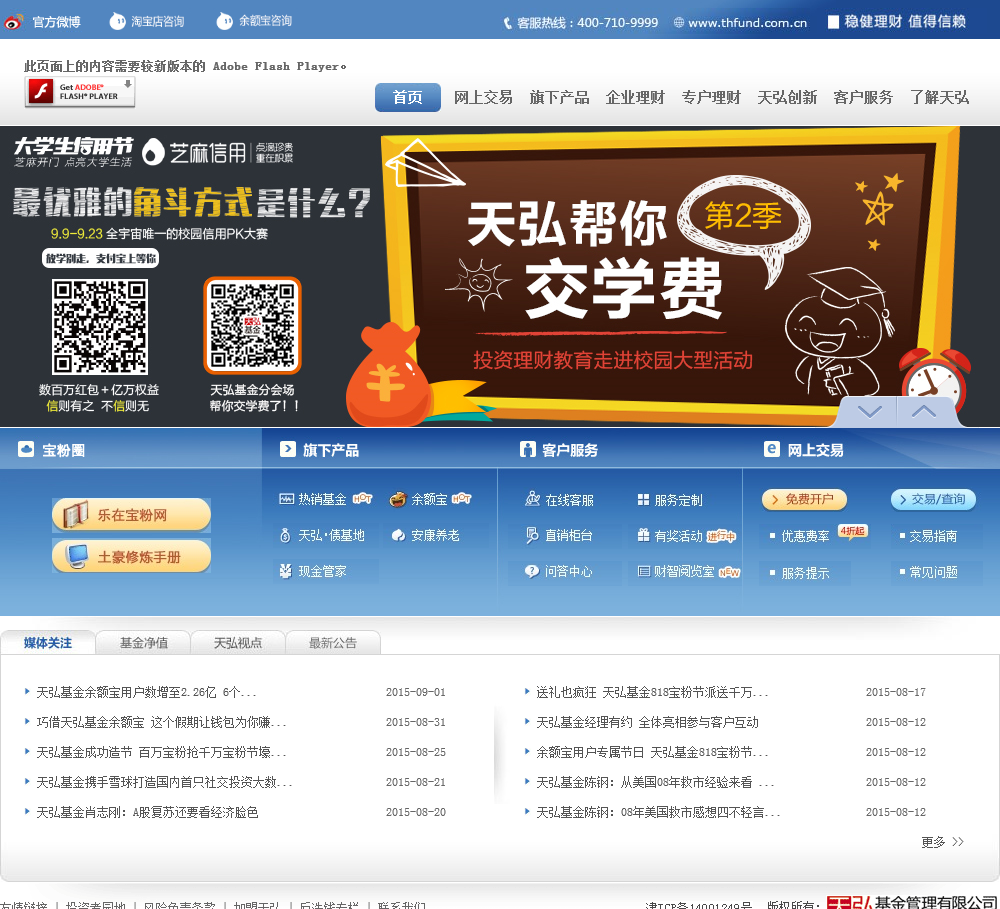Screen dimensions: 1000x909
Task: Click the phone icon beside the hotline
Action: 508,23
